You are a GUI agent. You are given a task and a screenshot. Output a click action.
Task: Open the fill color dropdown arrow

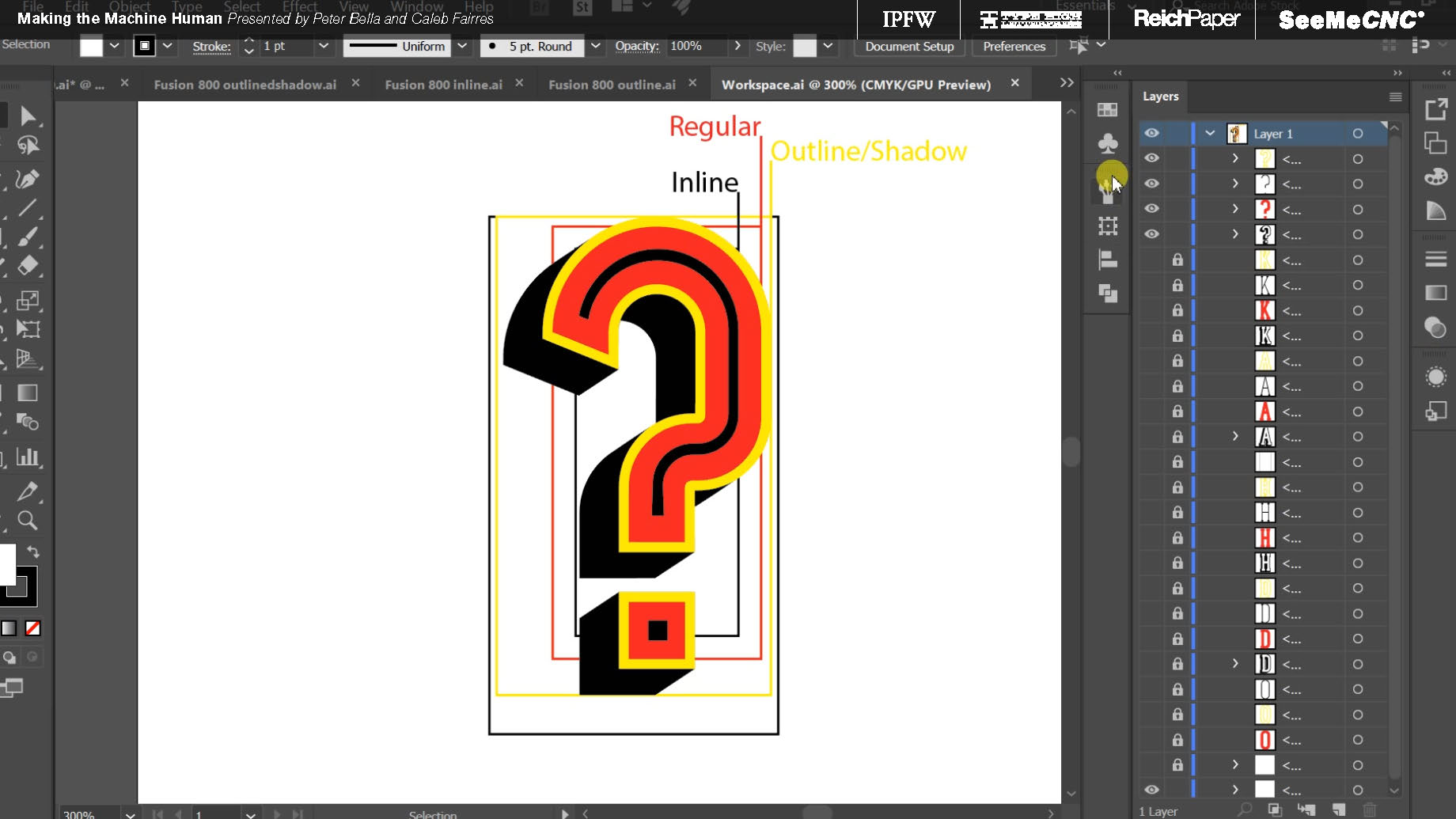(x=115, y=46)
